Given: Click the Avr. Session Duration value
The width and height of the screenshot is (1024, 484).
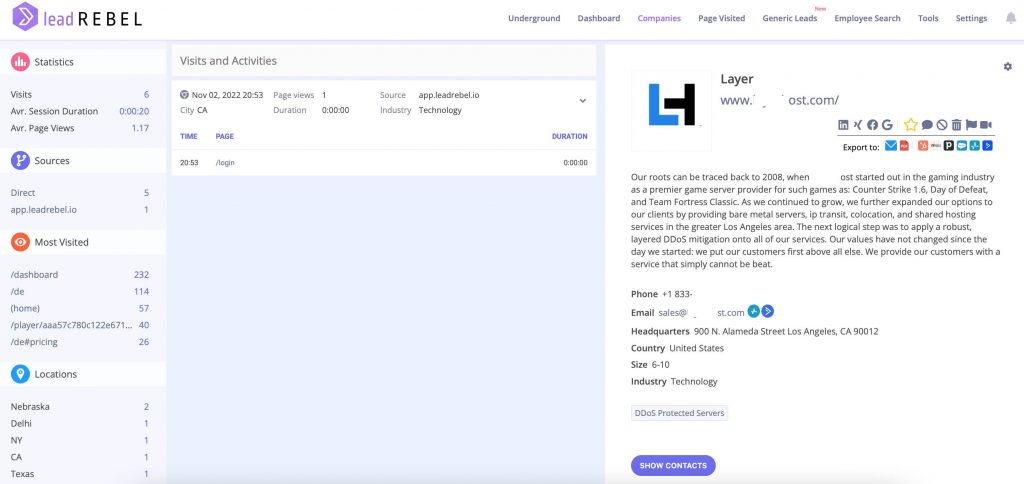Looking at the screenshot, I should tap(134, 111).
